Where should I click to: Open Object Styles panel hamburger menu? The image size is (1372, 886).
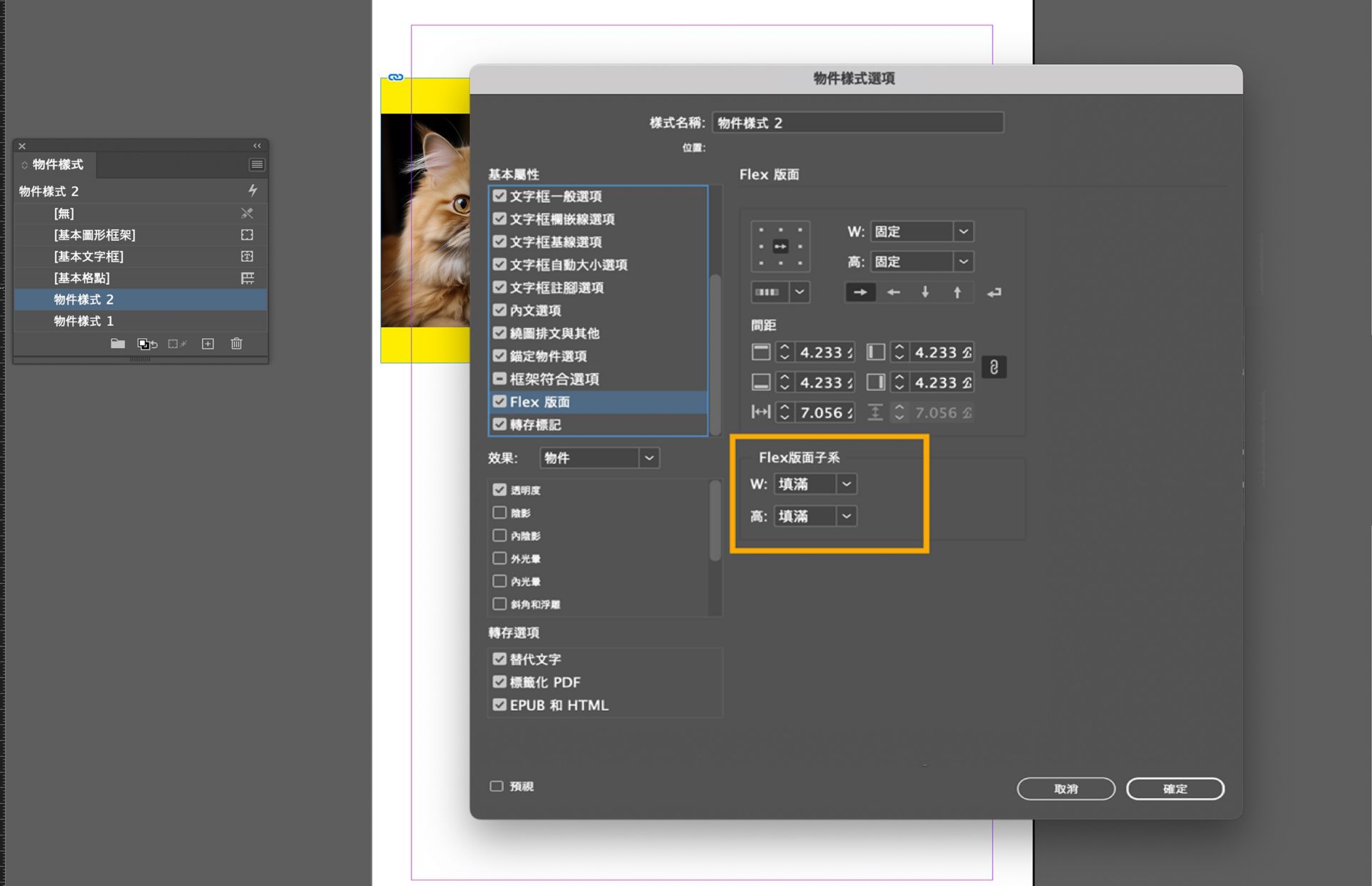pos(257,164)
